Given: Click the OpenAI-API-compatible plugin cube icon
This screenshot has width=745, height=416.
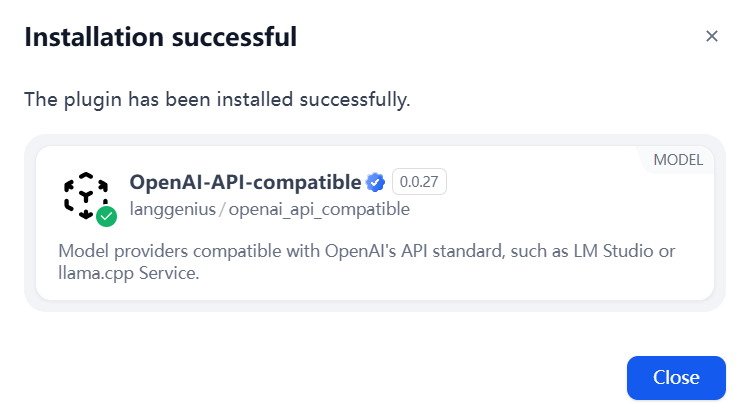Looking at the screenshot, I should [x=86, y=195].
